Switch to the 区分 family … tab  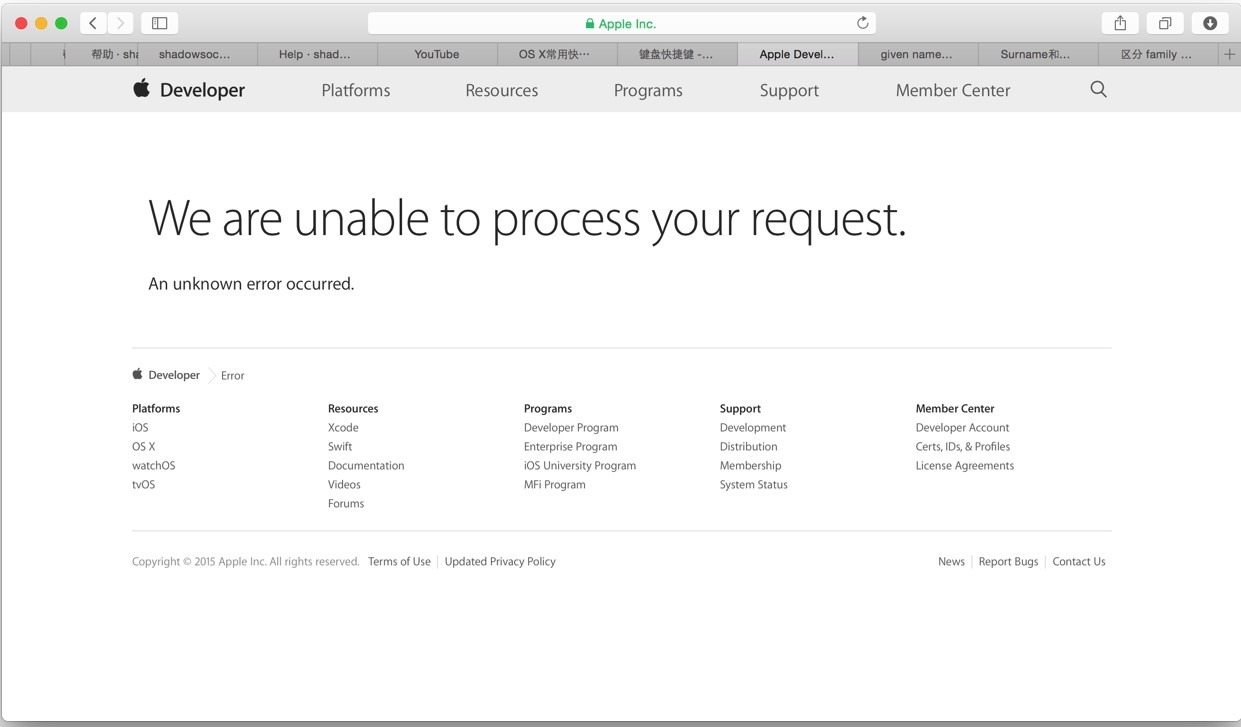1156,54
